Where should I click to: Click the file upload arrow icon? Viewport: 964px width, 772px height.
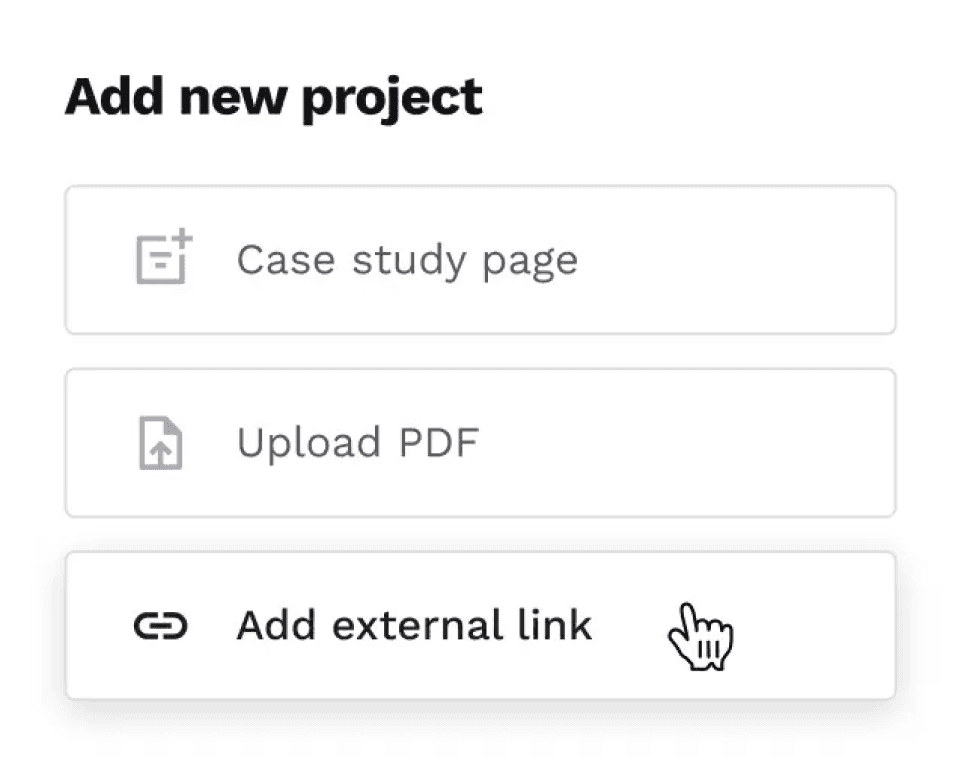point(158,442)
